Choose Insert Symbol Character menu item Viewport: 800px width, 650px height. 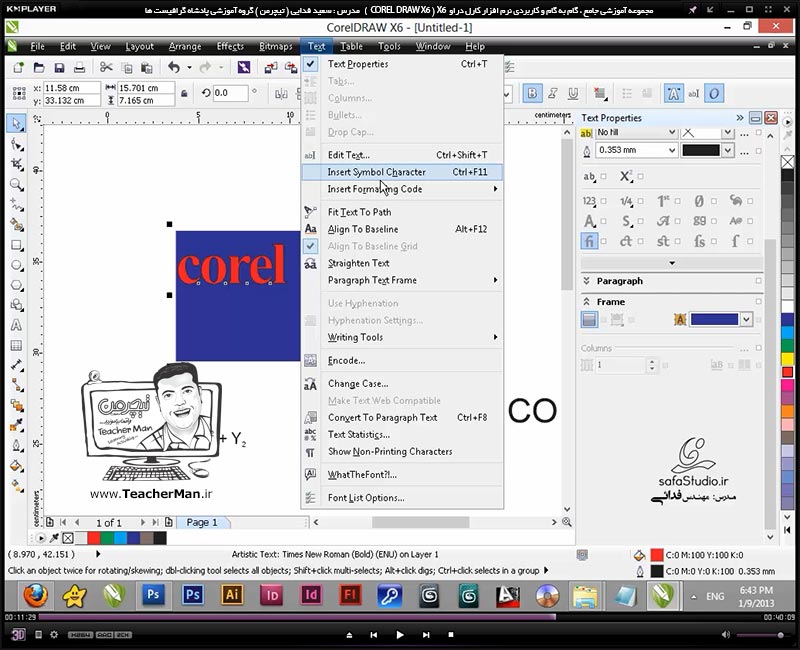[402, 172]
